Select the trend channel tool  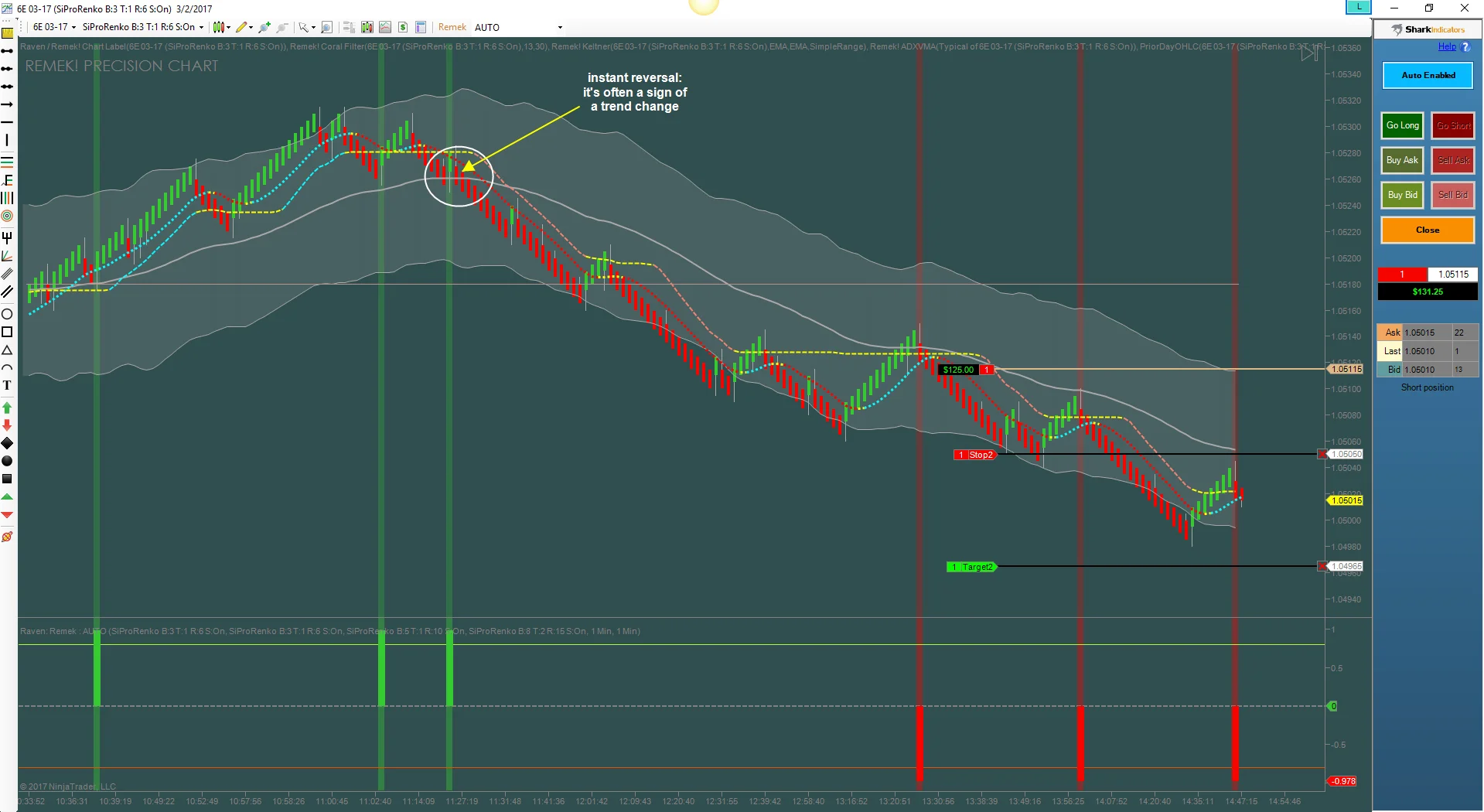click(7, 292)
